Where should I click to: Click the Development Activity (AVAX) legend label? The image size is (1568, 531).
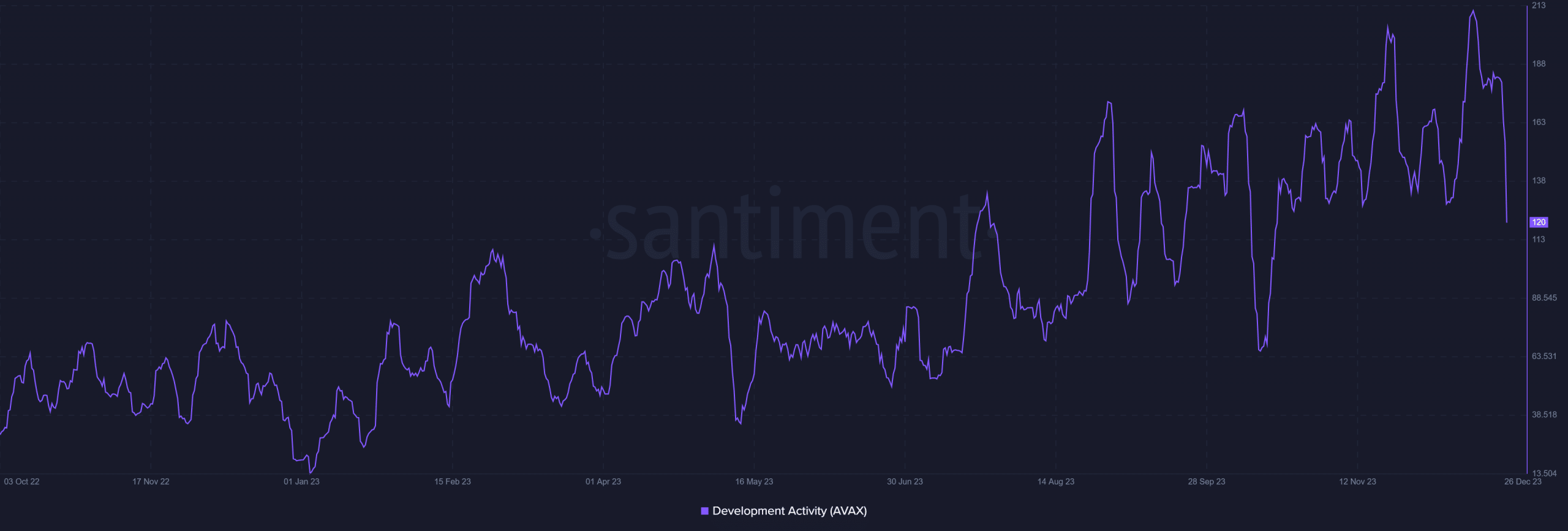tap(790, 511)
